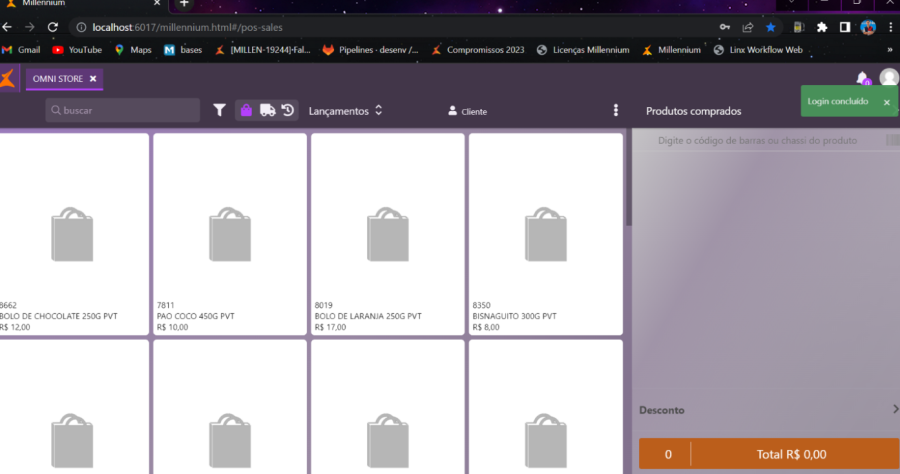This screenshot has width=900, height=474.
Task: Share this page via share icon
Action: click(x=748, y=27)
